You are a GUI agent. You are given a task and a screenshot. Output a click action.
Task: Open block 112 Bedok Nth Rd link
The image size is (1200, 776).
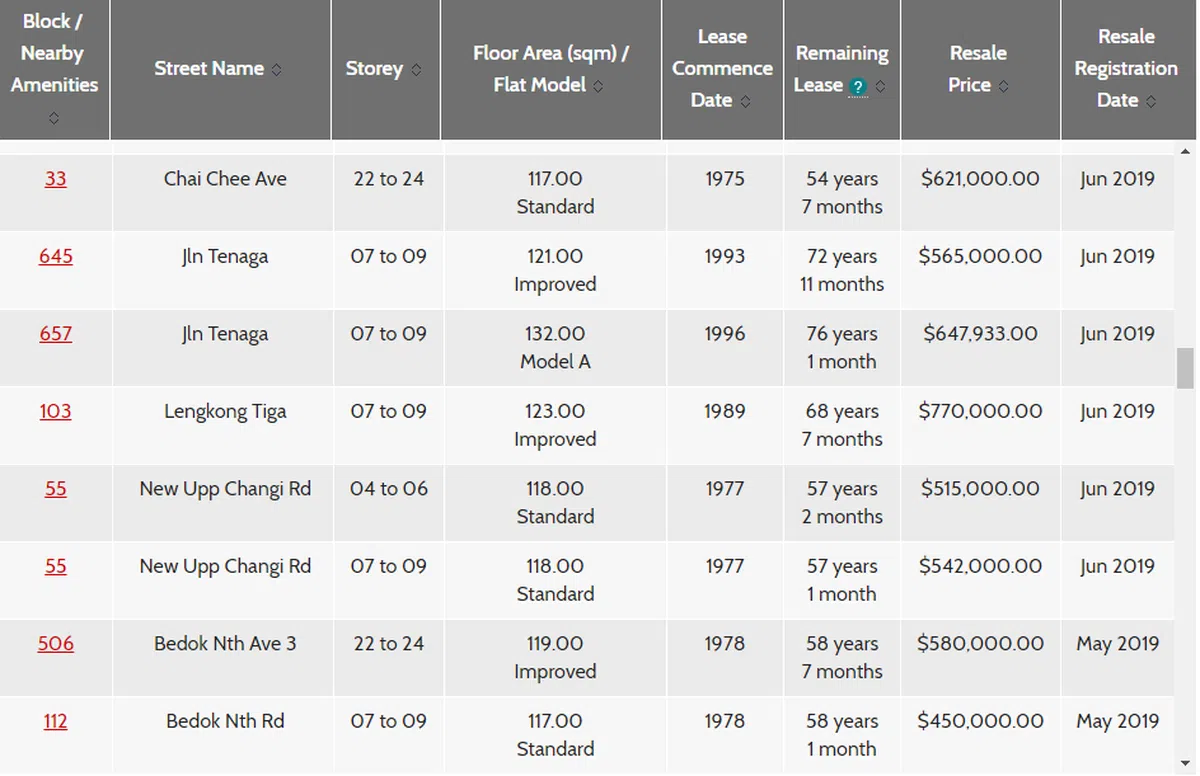pos(55,721)
